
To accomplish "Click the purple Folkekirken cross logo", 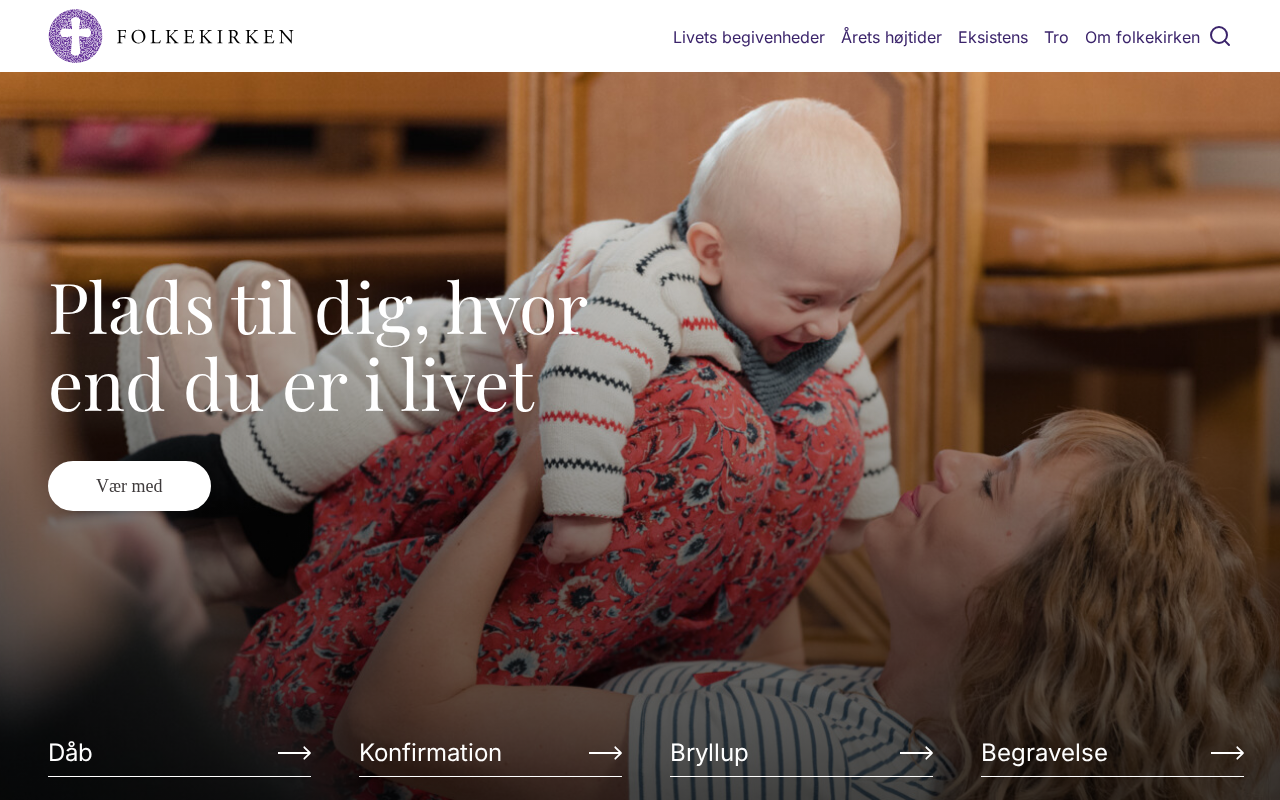I will (x=75, y=36).
